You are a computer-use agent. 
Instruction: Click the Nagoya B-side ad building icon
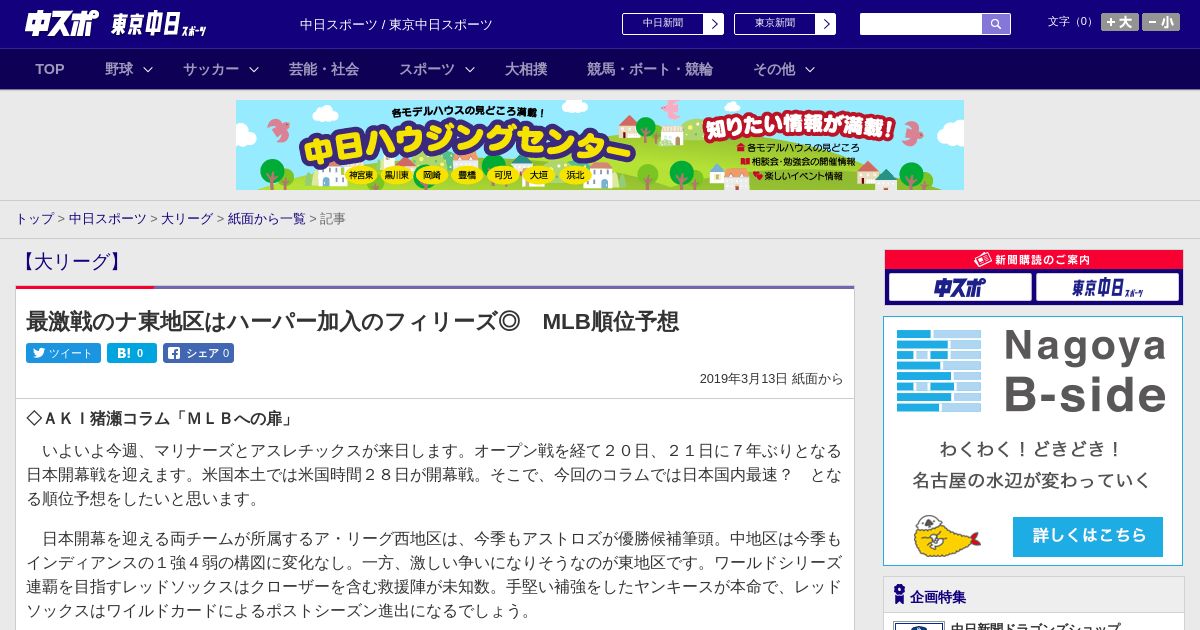tap(939, 370)
